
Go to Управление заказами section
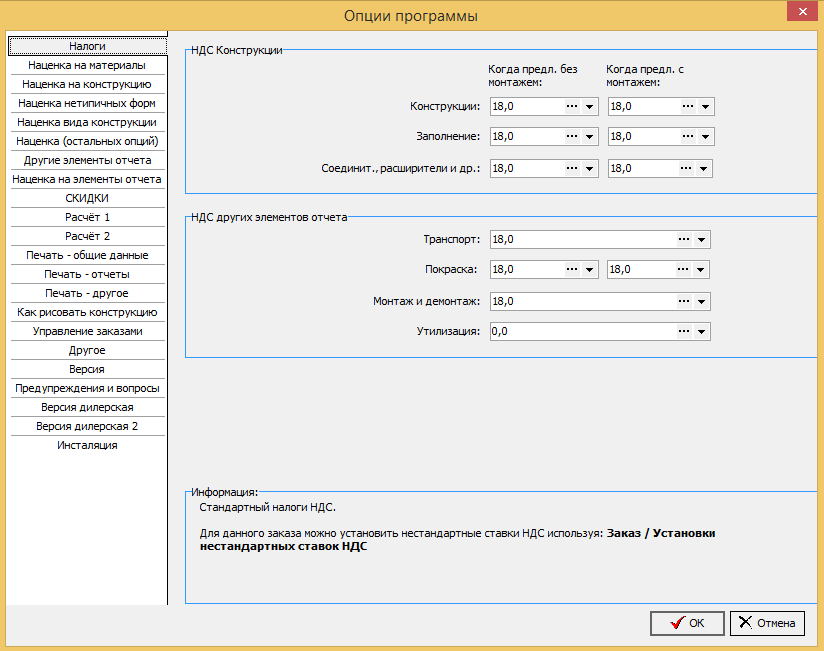tap(87, 331)
